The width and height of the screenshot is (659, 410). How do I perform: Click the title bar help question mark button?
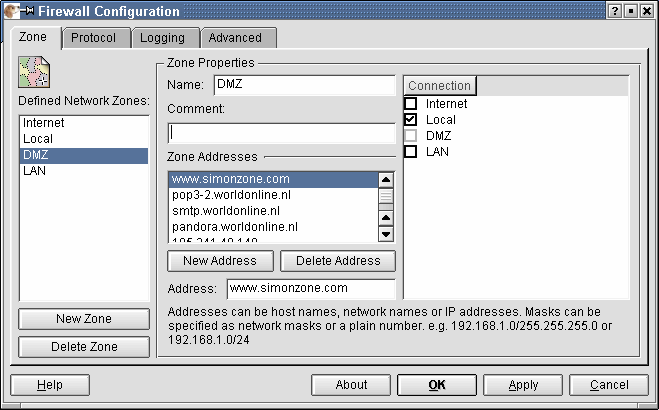pos(613,11)
